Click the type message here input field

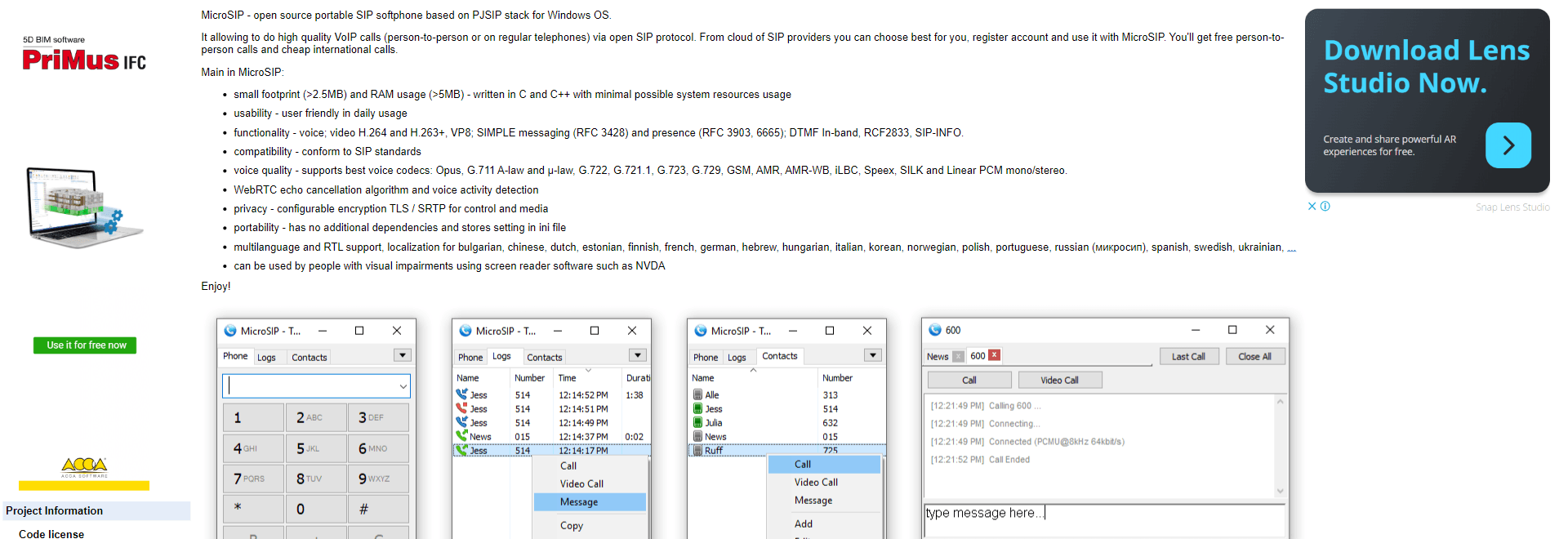(1104, 520)
